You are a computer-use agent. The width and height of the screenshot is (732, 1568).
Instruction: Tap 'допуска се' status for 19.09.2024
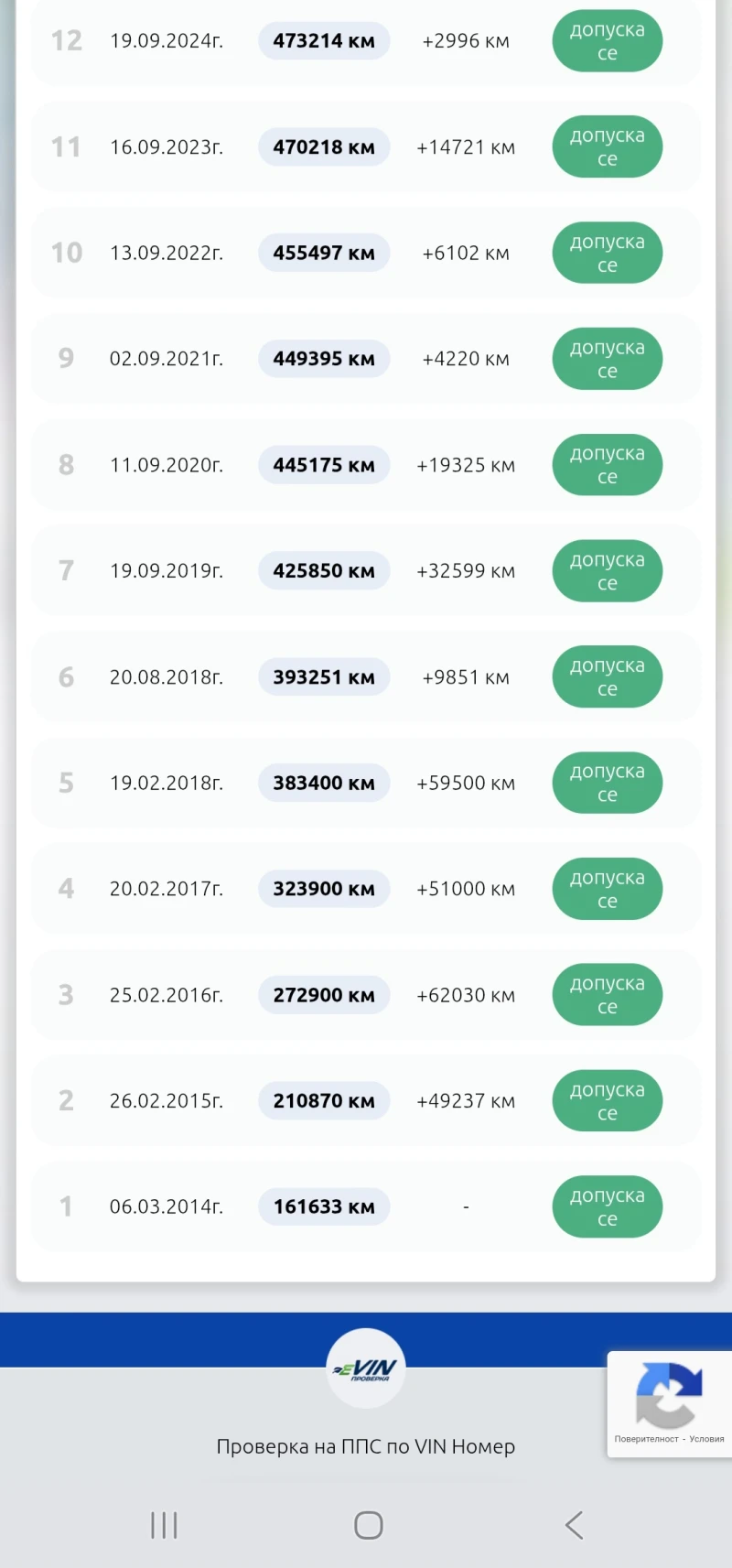[x=607, y=41]
